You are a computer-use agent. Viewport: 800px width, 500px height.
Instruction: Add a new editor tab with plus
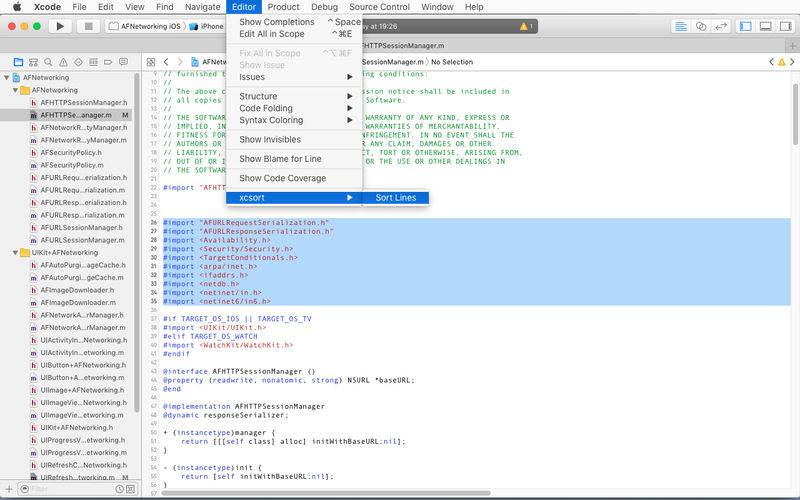[x=792, y=45]
